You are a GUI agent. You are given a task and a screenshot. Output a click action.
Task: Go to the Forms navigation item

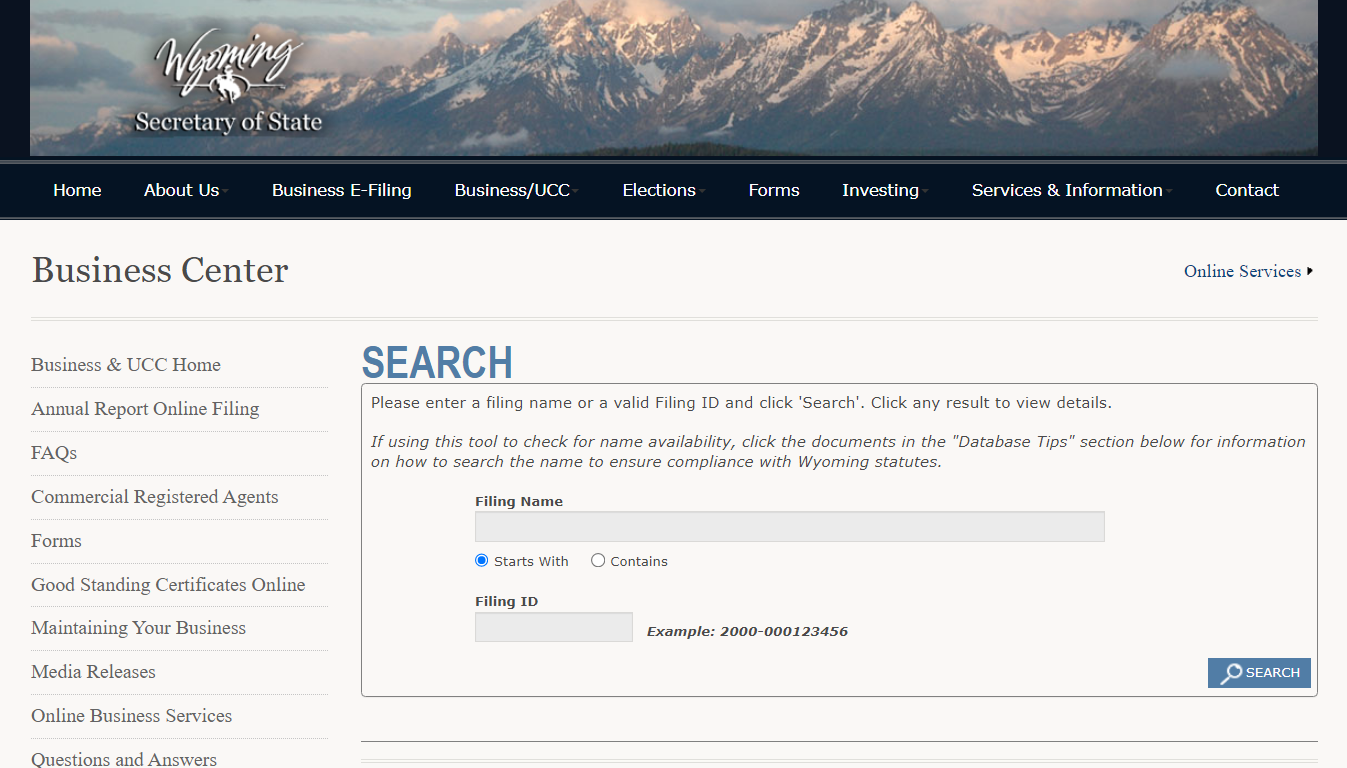(774, 190)
